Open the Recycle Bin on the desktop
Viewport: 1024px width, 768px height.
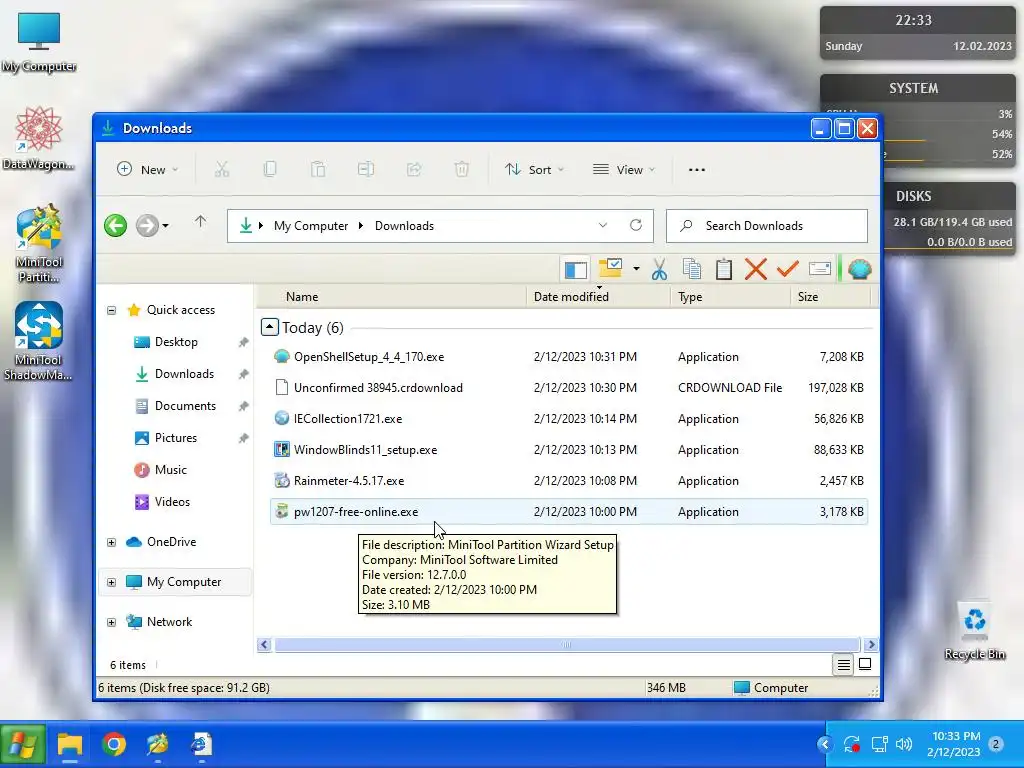click(974, 632)
